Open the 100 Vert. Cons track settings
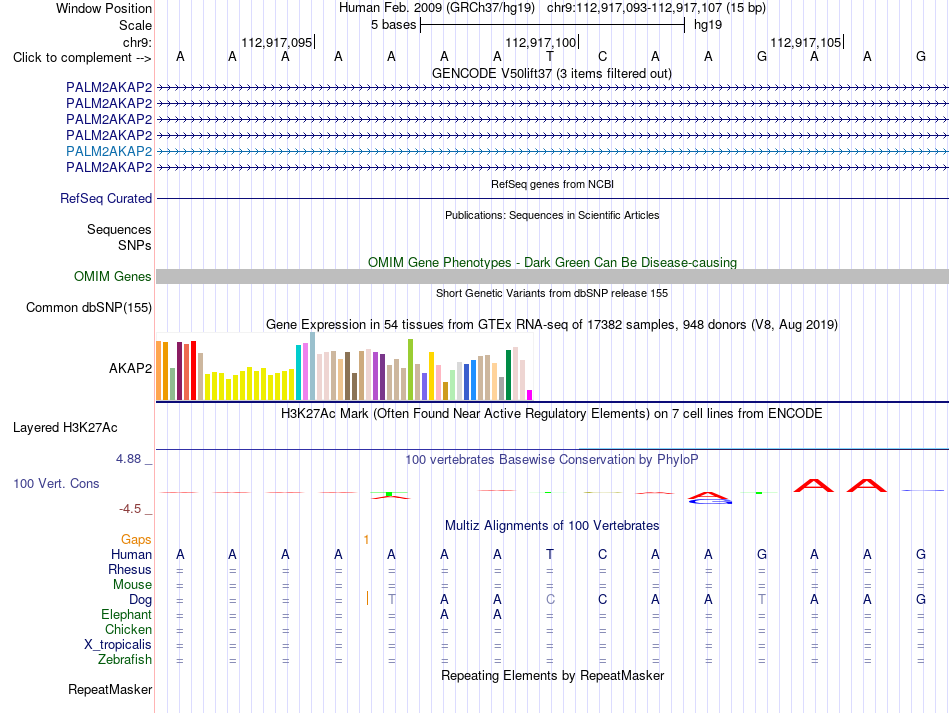950x713 pixels. point(56,483)
